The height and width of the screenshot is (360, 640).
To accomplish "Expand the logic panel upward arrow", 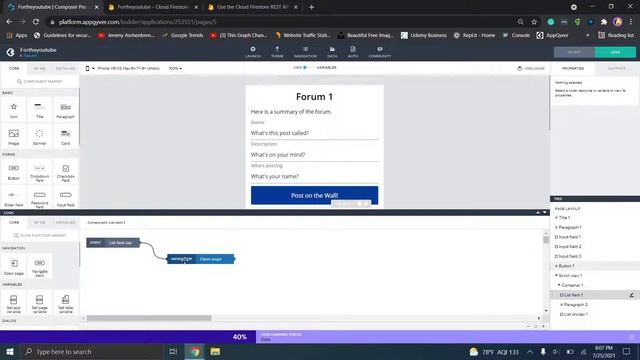I will [538, 213].
